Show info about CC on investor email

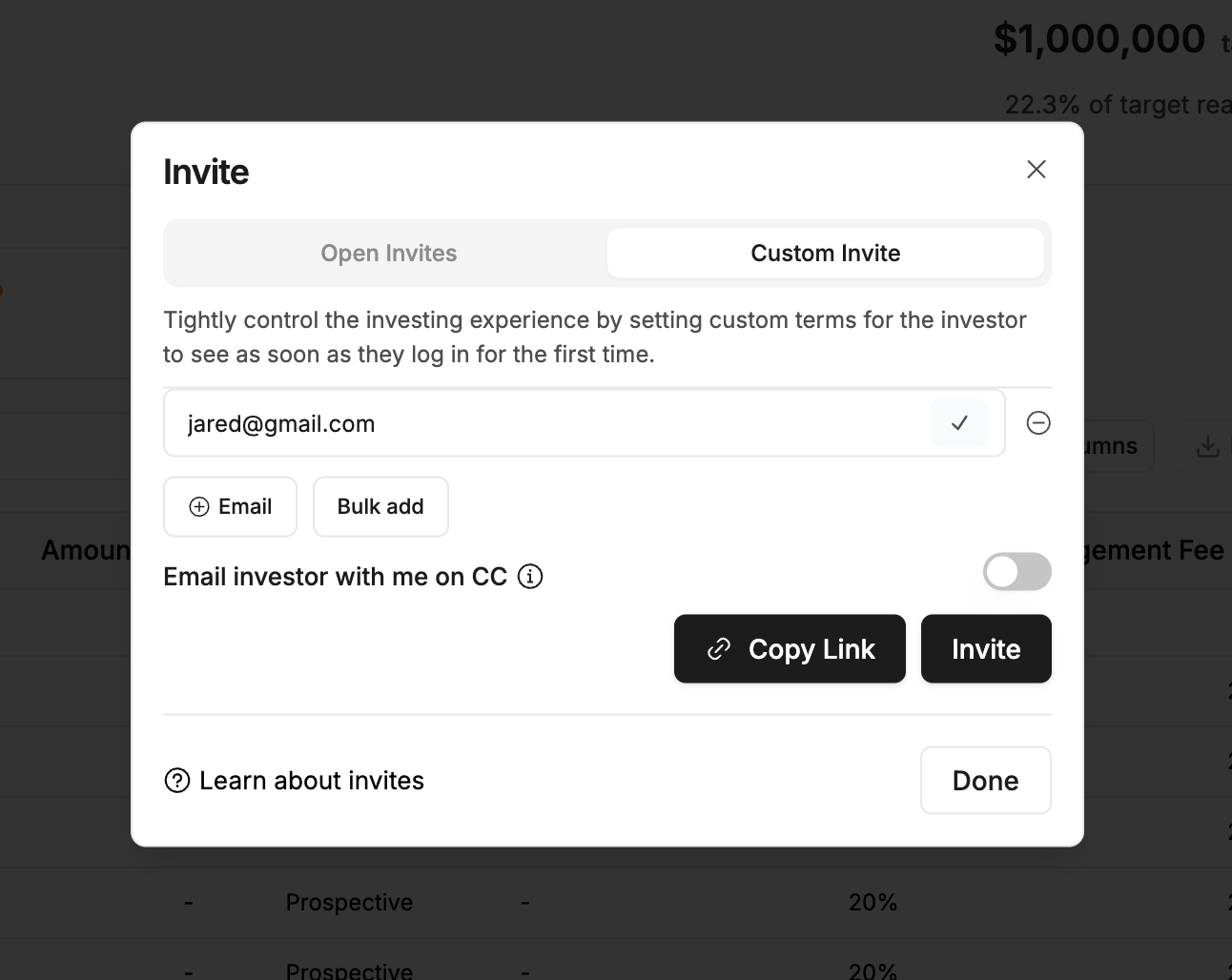coord(530,577)
